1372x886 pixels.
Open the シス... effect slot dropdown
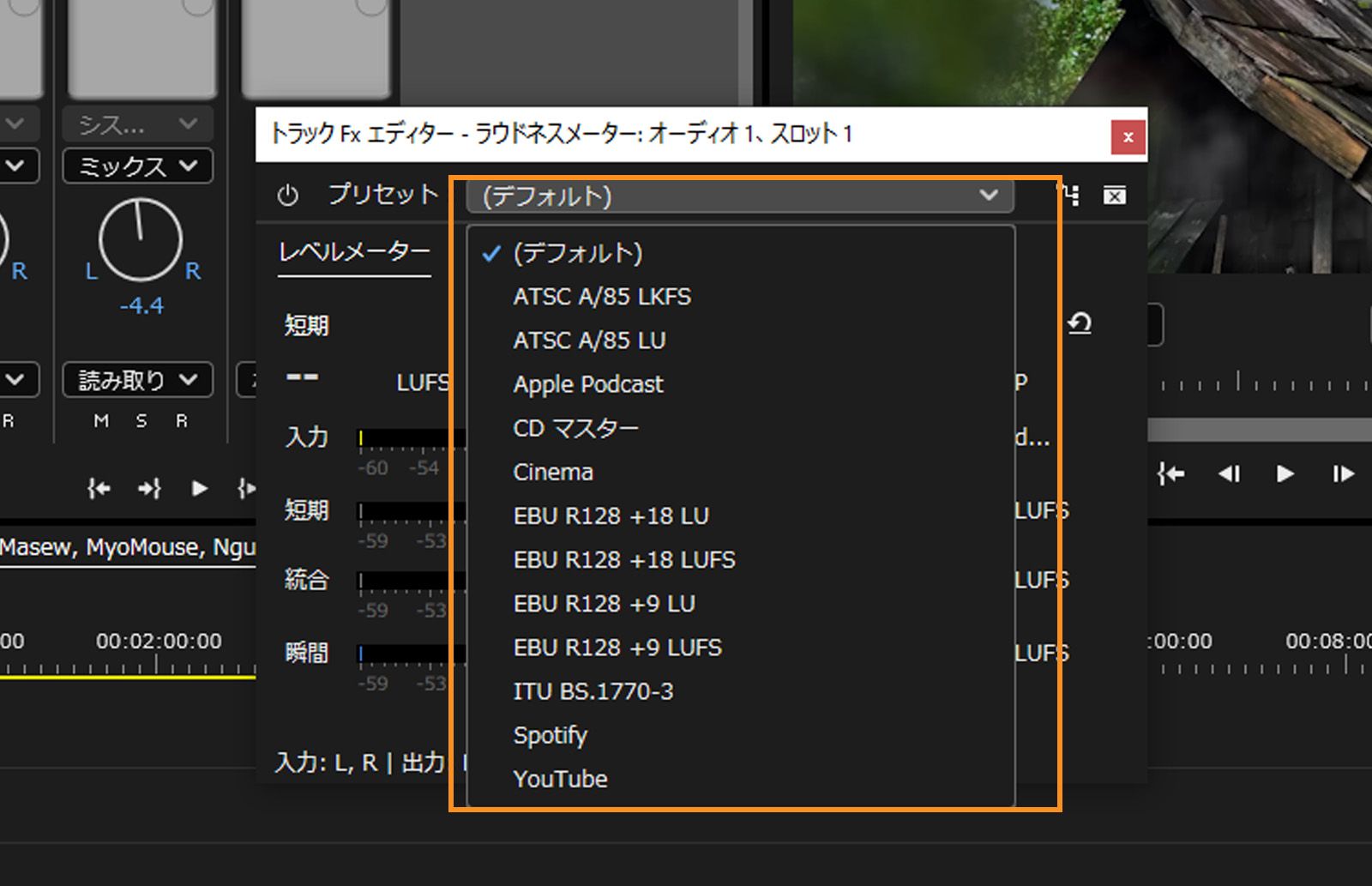(x=137, y=125)
